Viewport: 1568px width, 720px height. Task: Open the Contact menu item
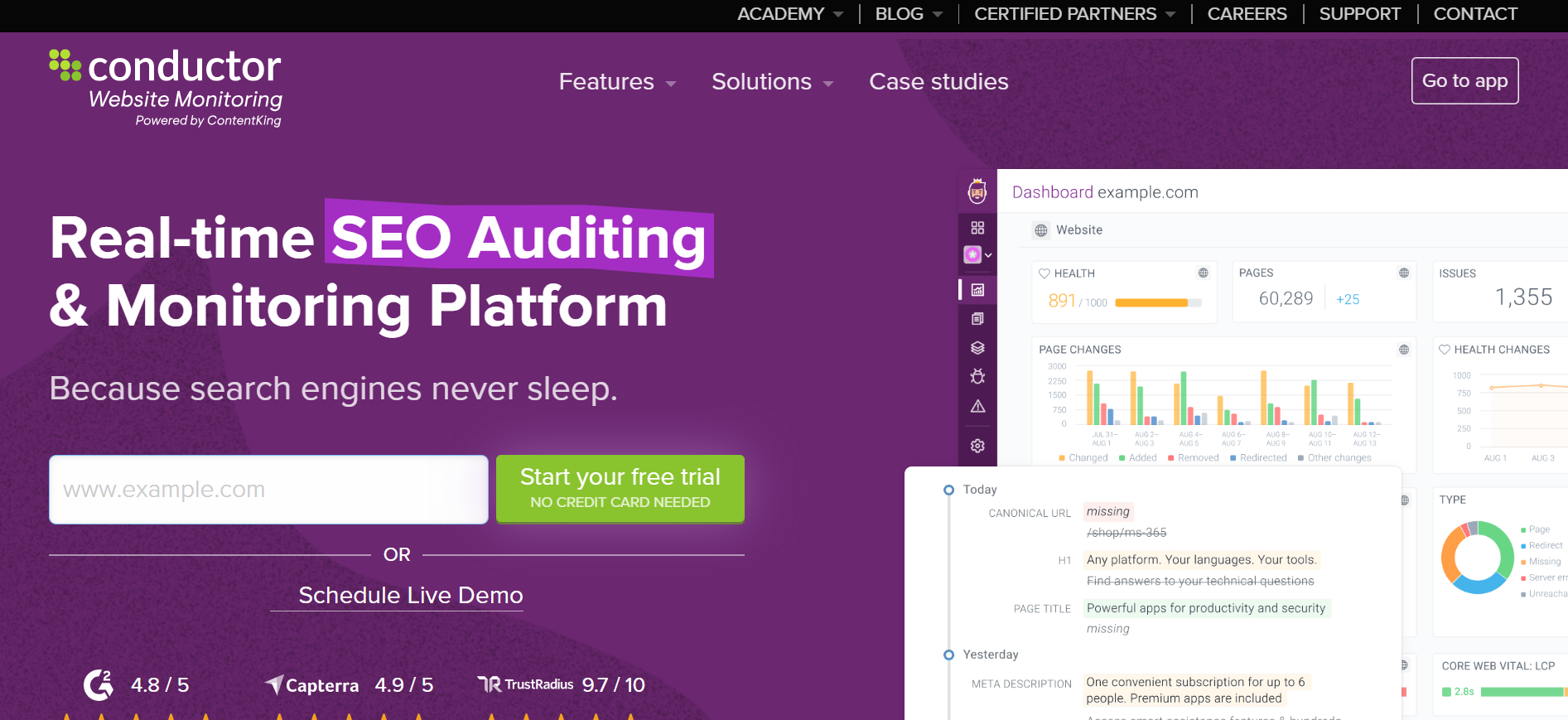click(1475, 14)
